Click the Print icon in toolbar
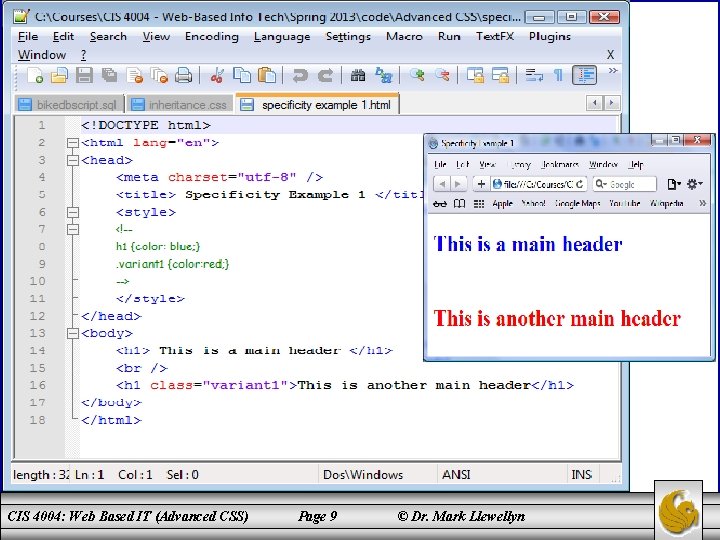This screenshot has height=540, width=720. (184, 75)
